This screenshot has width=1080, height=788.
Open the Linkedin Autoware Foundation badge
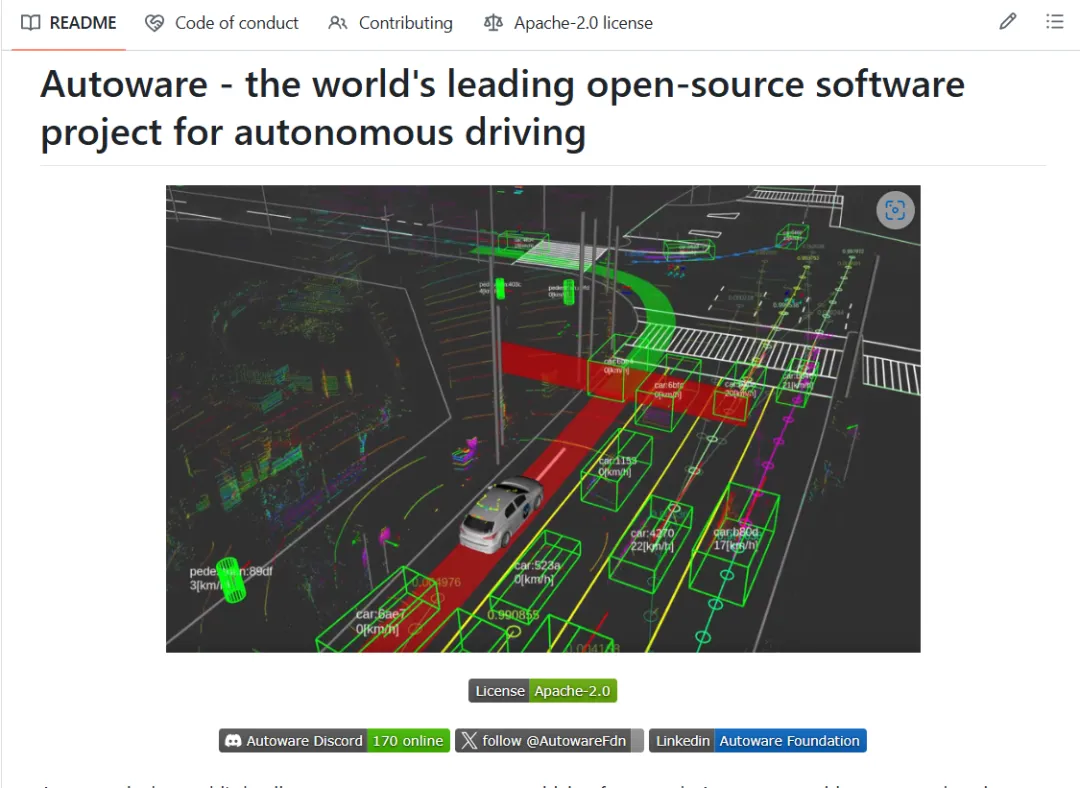click(x=758, y=740)
